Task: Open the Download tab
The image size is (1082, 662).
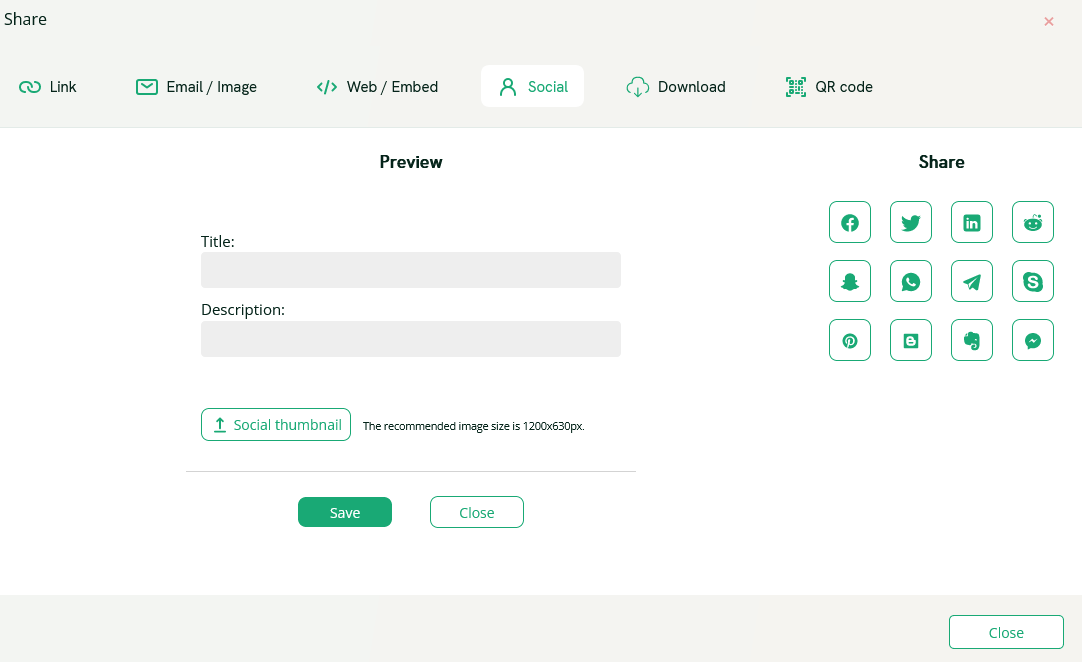Action: pyautogui.click(x=676, y=86)
